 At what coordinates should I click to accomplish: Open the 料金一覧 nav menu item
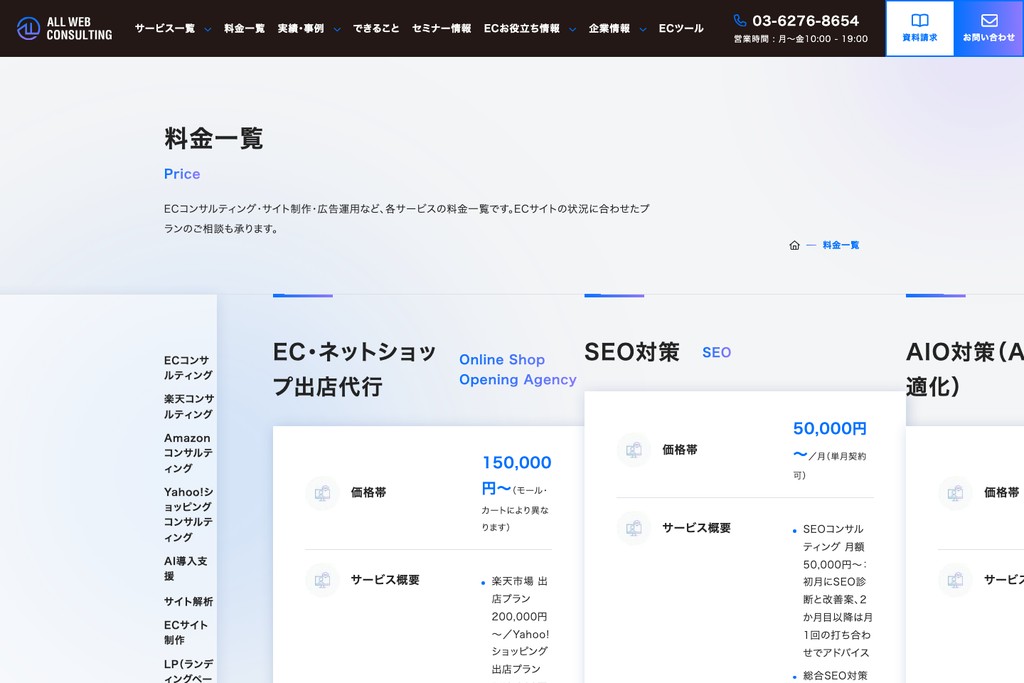point(244,28)
